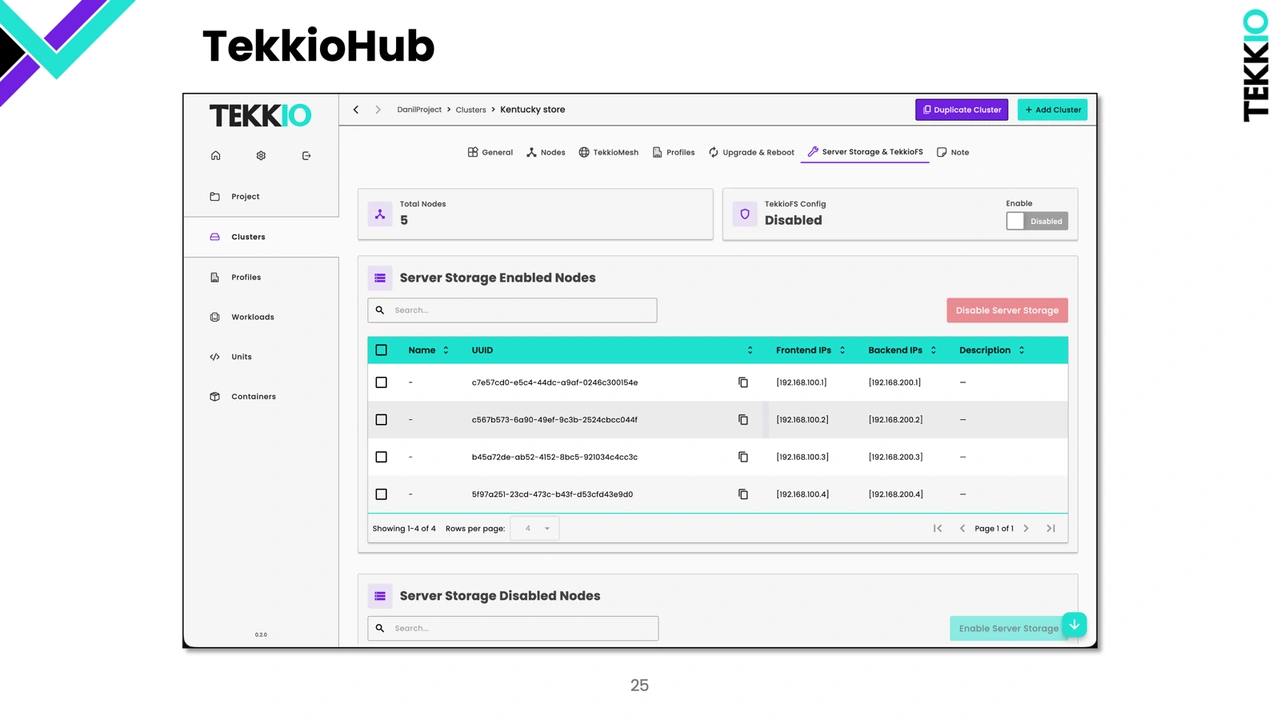
Task: Open the settings gear icon
Action: (x=260, y=155)
